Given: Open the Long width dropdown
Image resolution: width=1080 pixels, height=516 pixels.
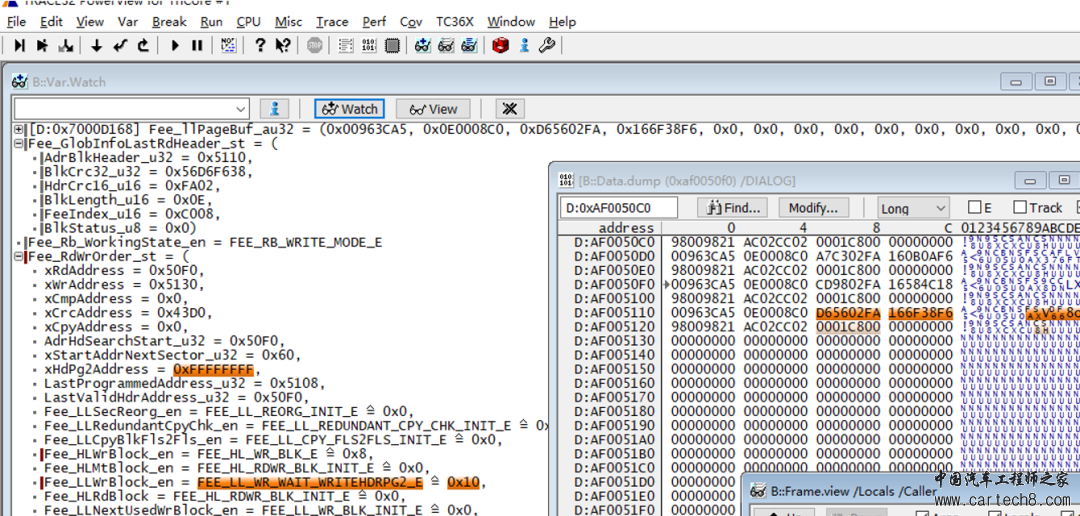Looking at the screenshot, I should point(914,208).
